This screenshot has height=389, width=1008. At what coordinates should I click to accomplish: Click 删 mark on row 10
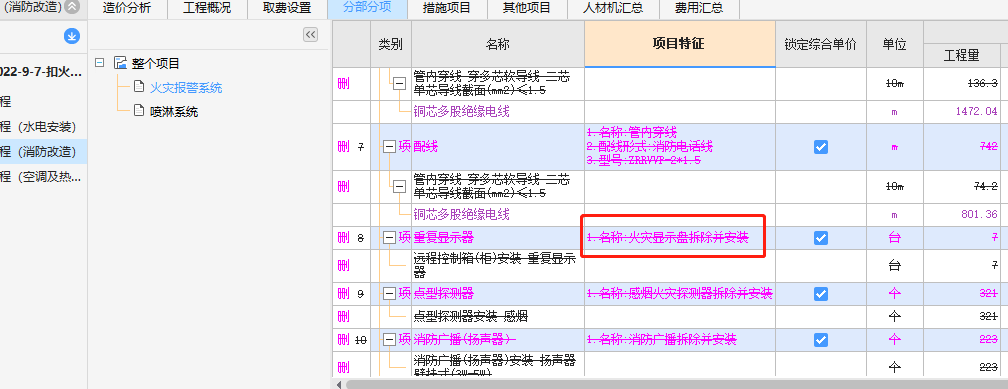click(344, 340)
